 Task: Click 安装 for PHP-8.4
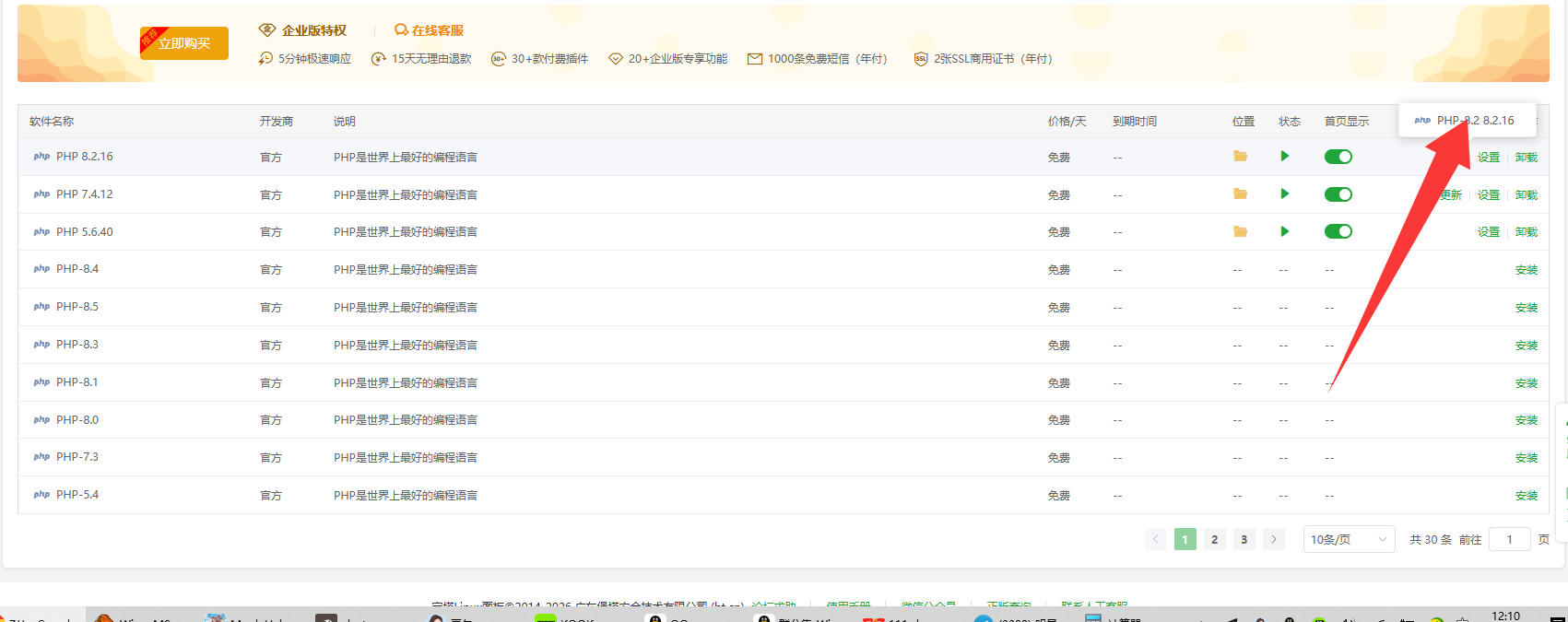click(x=1527, y=270)
